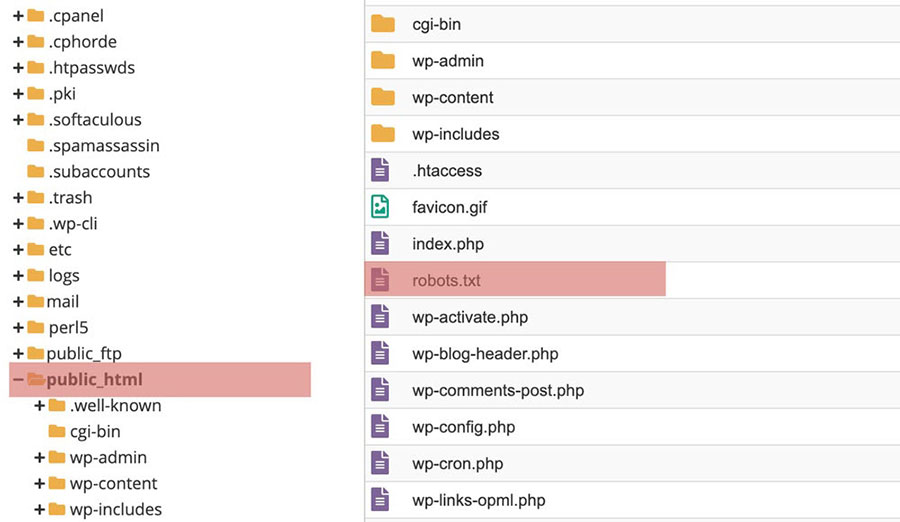Expand the .trash folder node
The image size is (900, 522).
[18, 198]
